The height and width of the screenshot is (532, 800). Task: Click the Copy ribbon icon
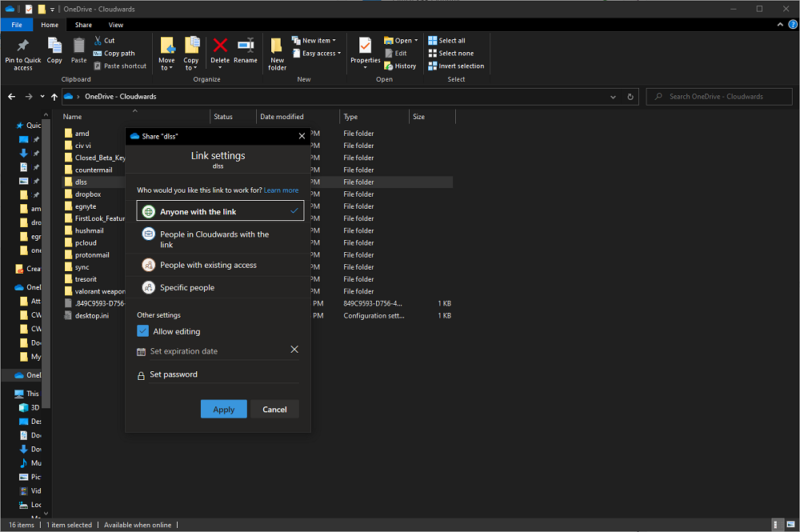(x=54, y=45)
